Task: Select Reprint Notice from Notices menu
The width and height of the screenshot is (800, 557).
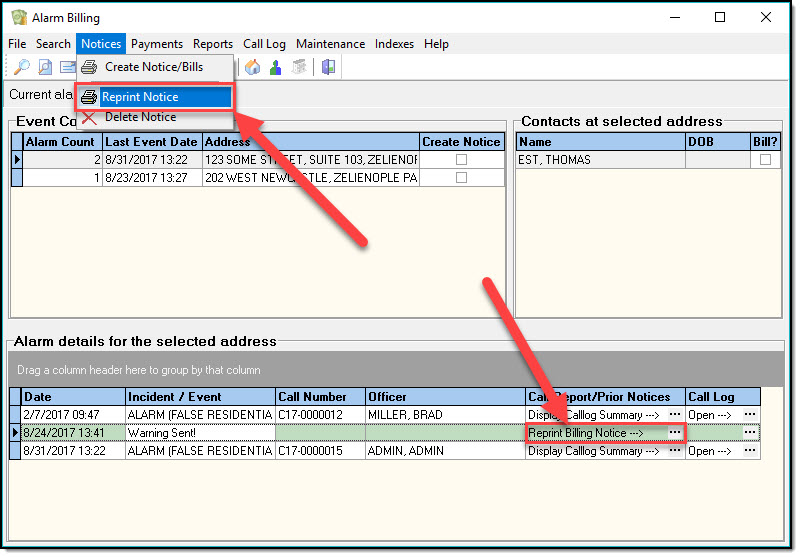Action: point(140,97)
